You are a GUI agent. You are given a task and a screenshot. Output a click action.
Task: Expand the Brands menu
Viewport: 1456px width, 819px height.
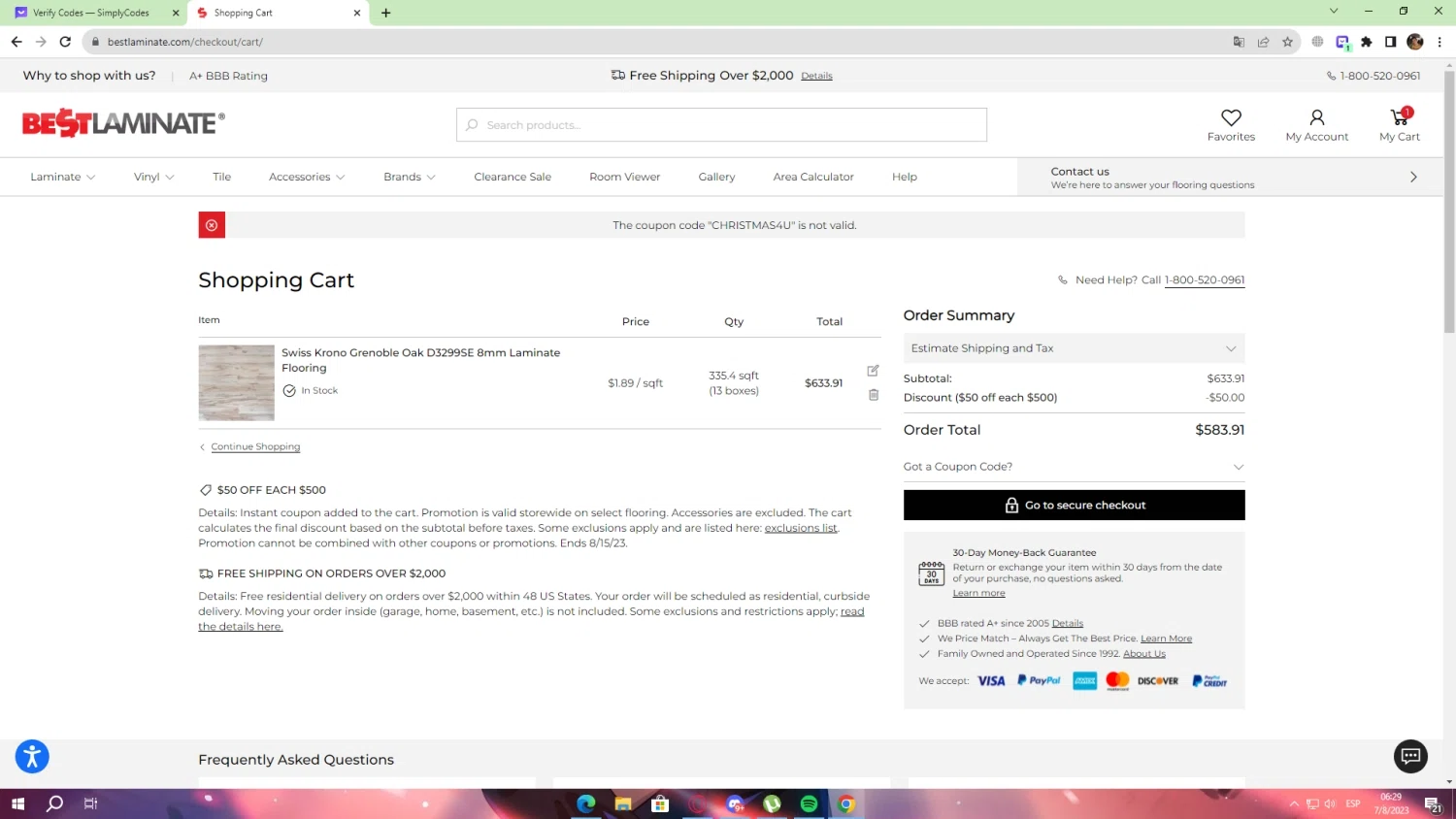pyautogui.click(x=410, y=177)
